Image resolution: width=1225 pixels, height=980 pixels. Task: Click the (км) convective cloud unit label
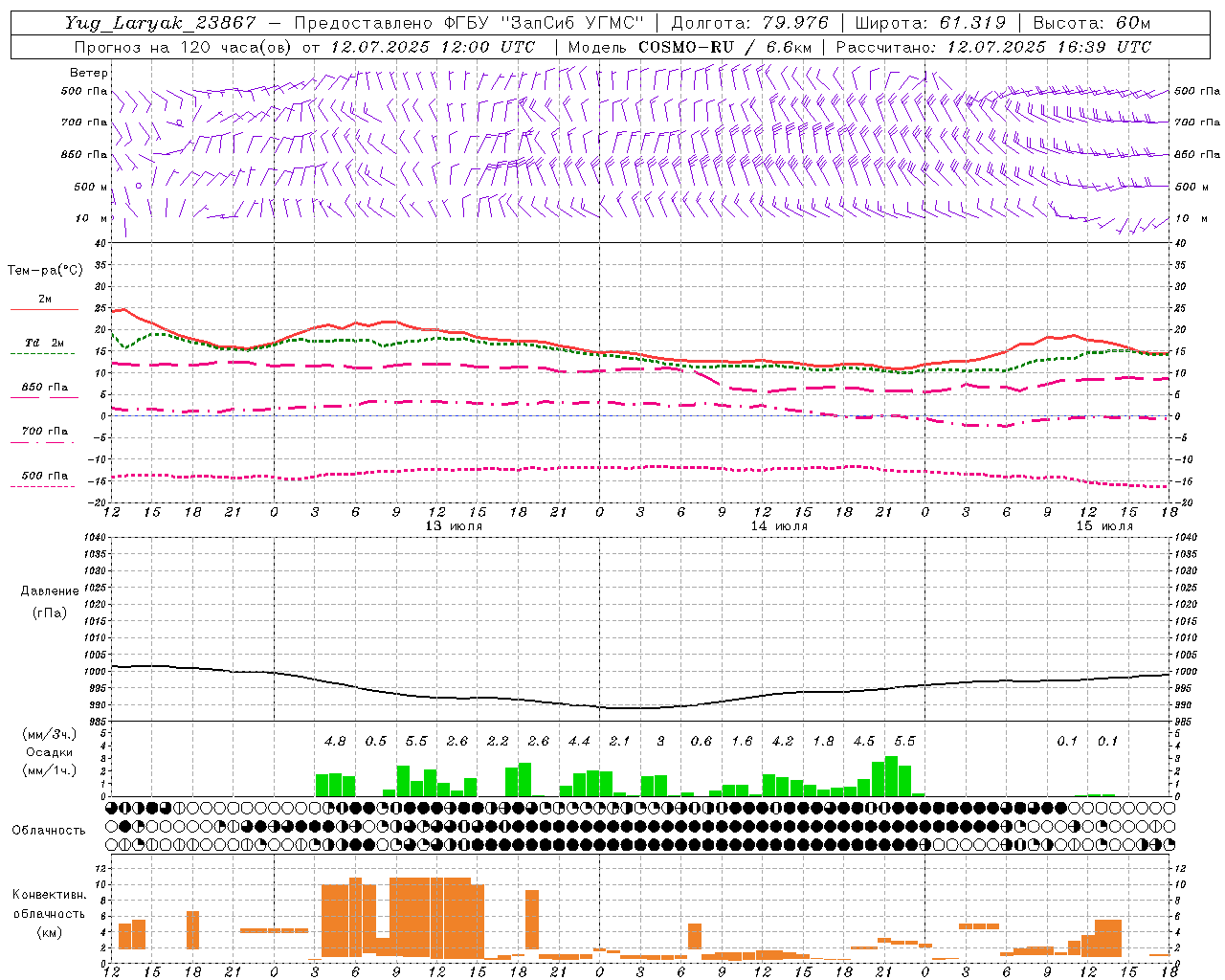49,932
